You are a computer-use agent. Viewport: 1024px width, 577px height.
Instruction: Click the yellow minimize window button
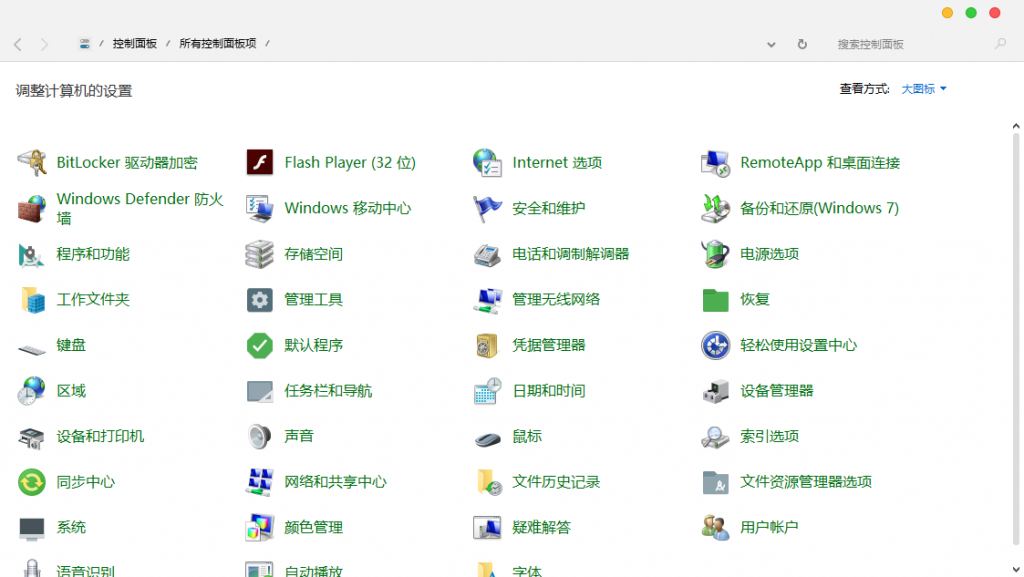click(947, 13)
